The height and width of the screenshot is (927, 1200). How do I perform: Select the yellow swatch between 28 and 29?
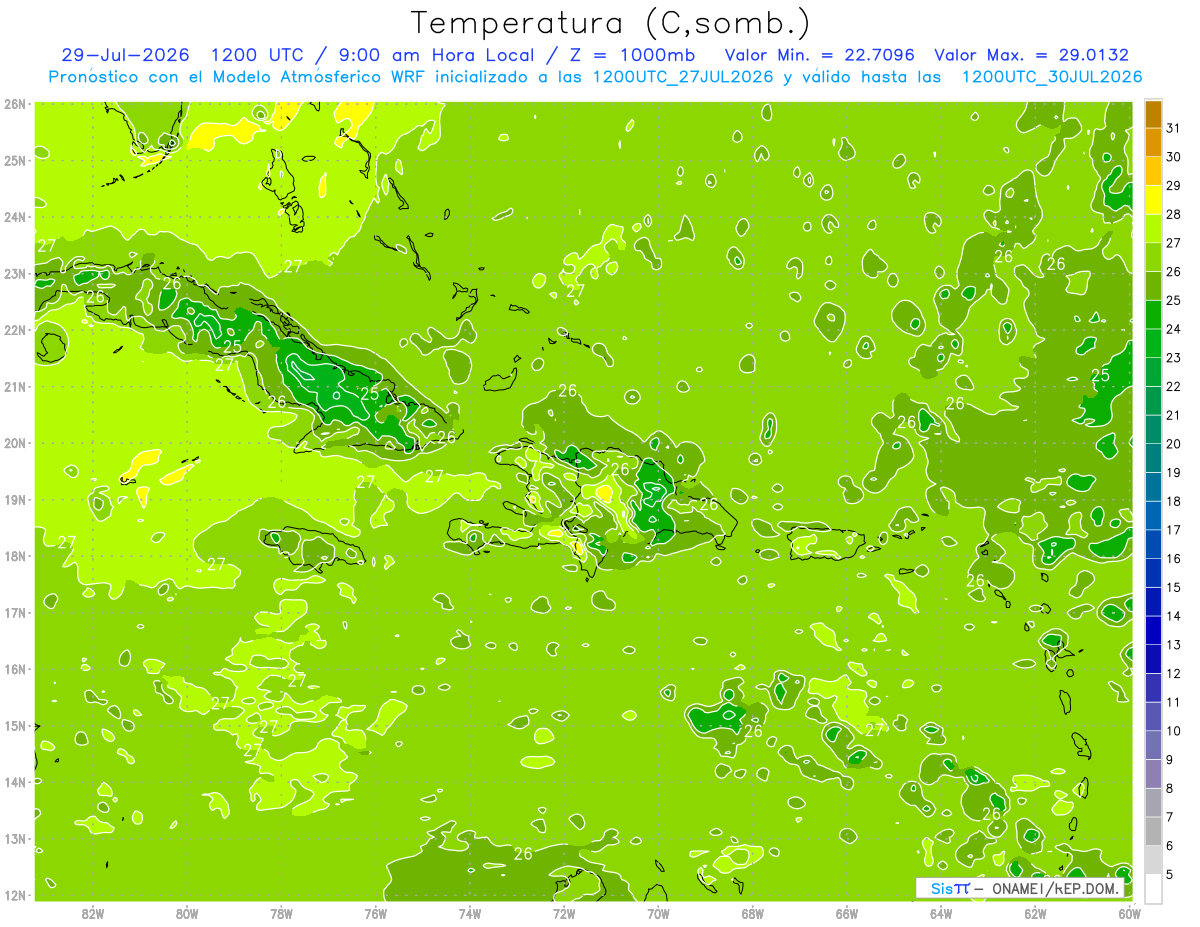(1153, 201)
